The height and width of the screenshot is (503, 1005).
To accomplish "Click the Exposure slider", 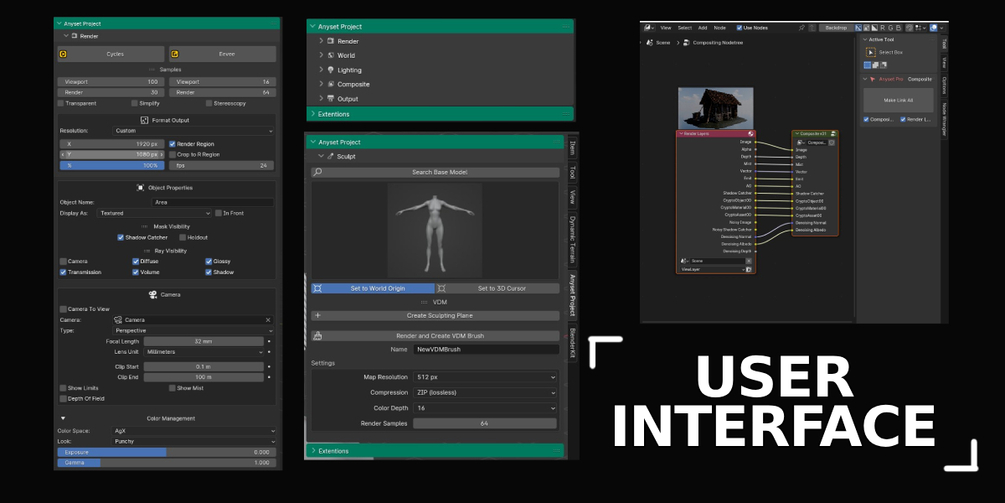I will point(167,452).
